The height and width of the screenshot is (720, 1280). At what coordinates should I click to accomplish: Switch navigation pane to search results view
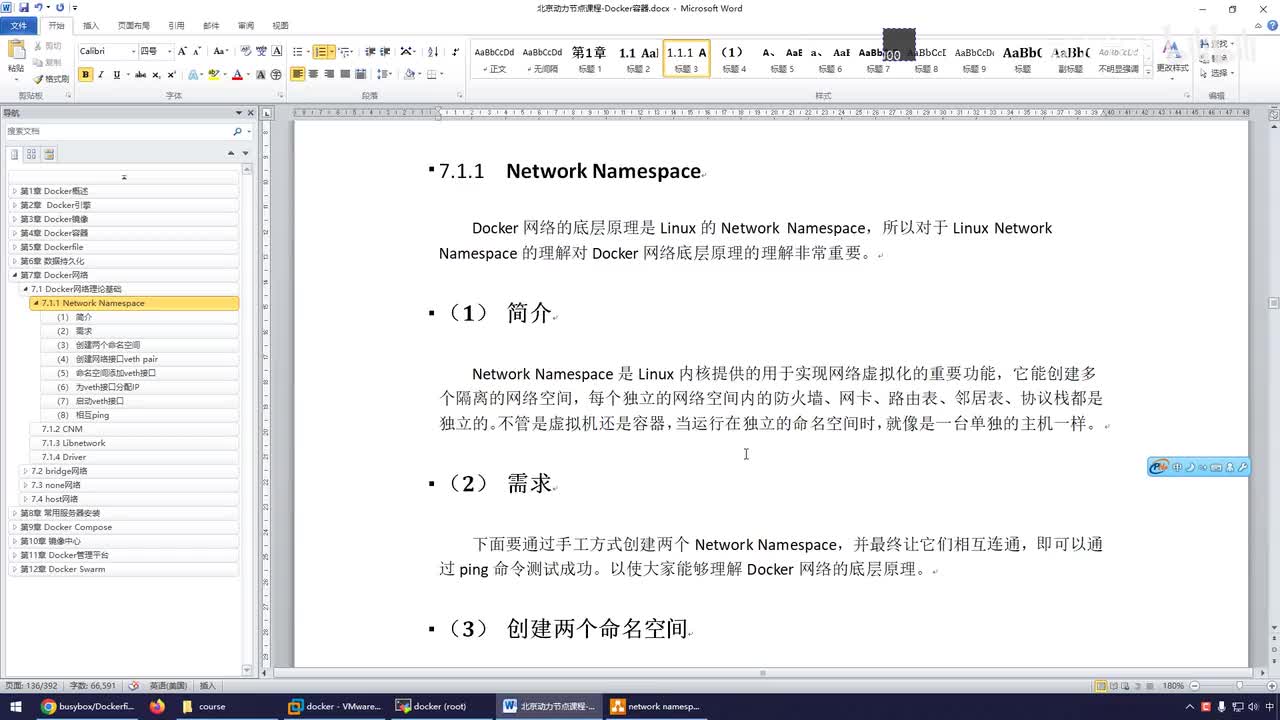[49, 154]
